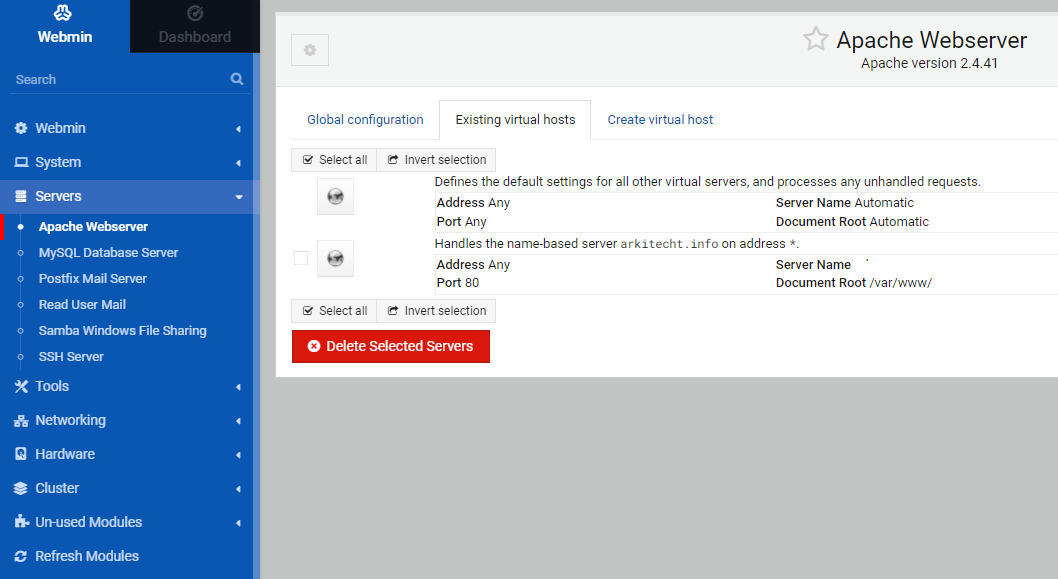Click the Tools wrench icon in sidebar
1058x579 pixels.
[21, 386]
